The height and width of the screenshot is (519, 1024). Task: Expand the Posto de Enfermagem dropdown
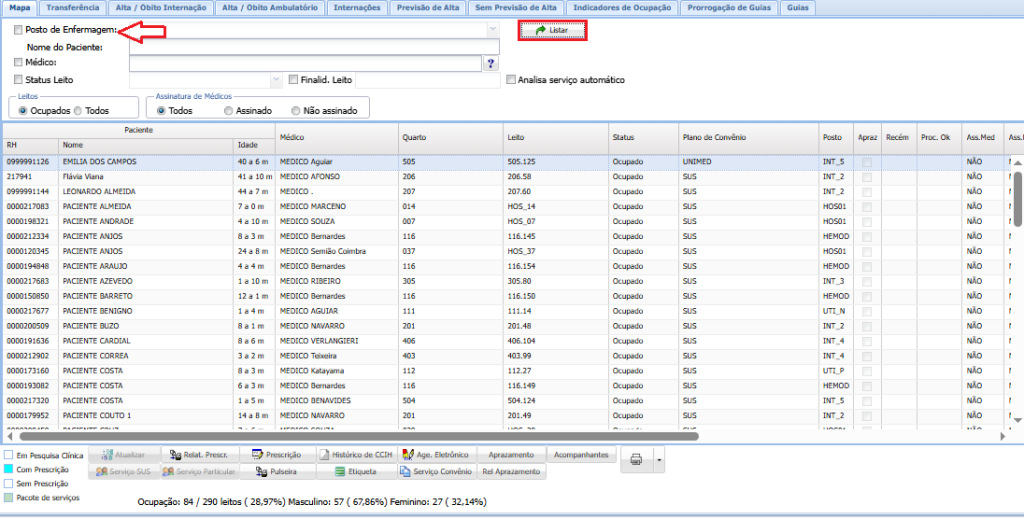(492, 29)
